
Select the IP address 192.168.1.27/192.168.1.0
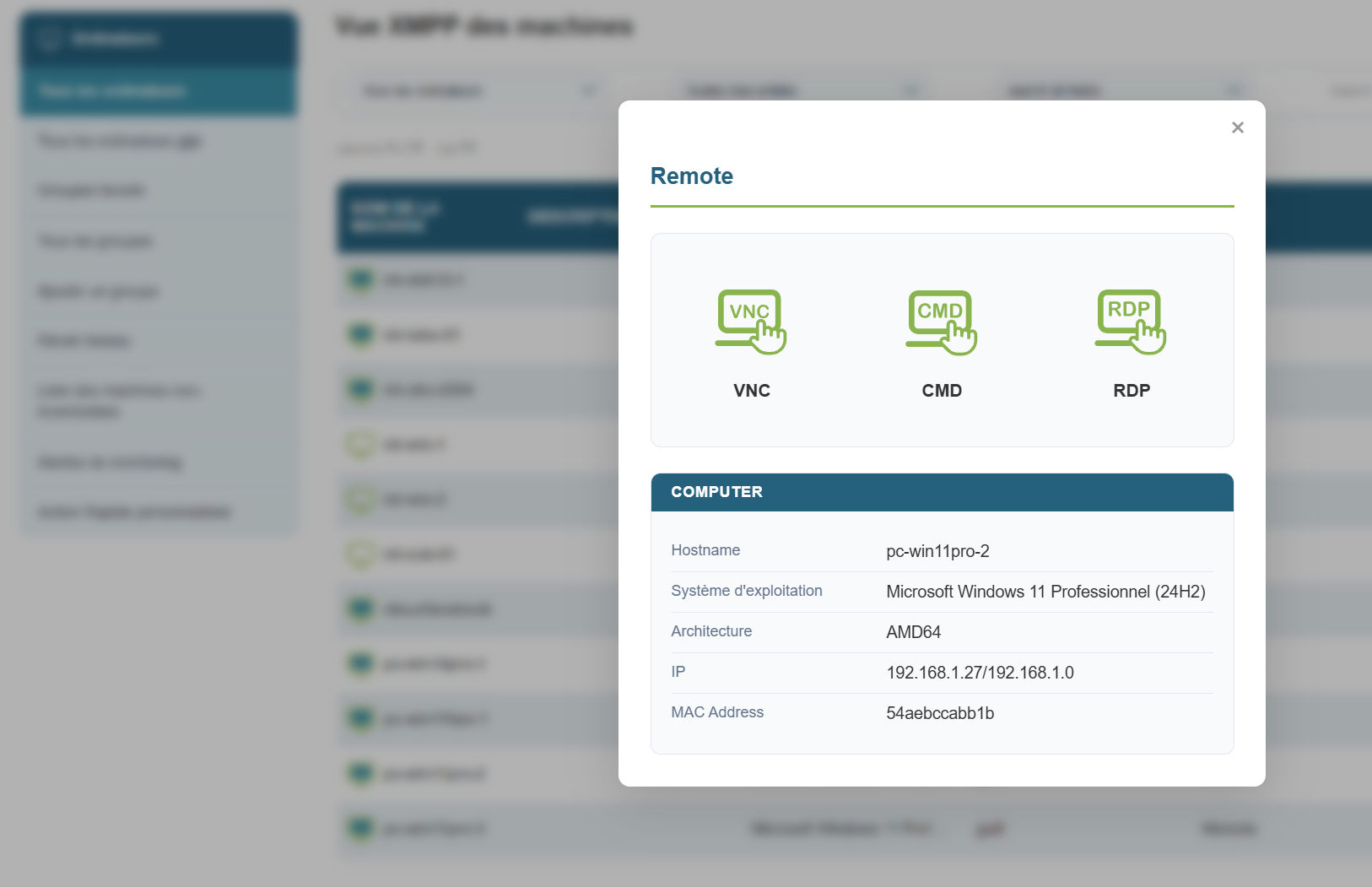click(x=980, y=673)
